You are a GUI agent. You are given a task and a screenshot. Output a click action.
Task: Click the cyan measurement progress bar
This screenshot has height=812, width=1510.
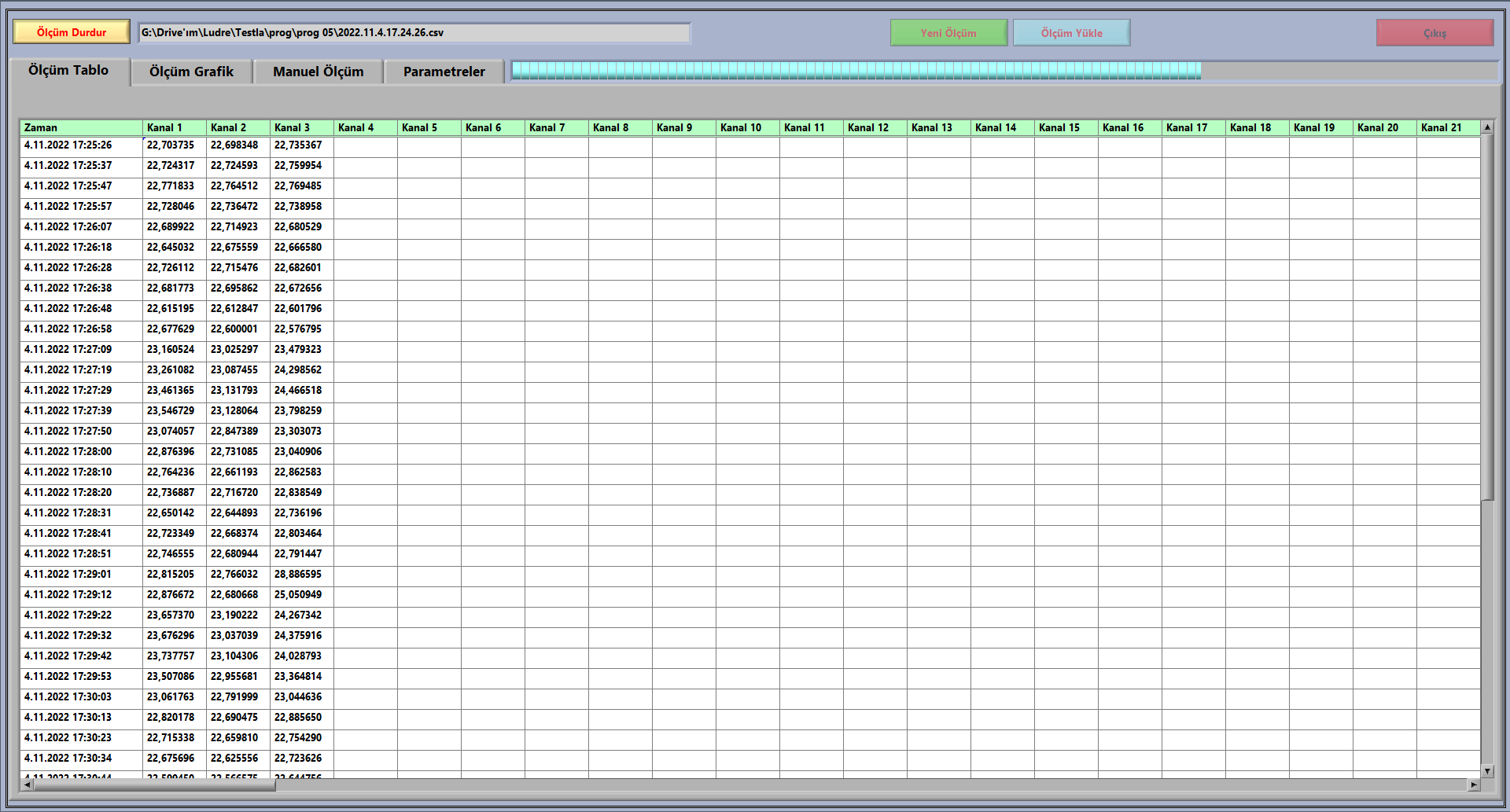(856, 71)
